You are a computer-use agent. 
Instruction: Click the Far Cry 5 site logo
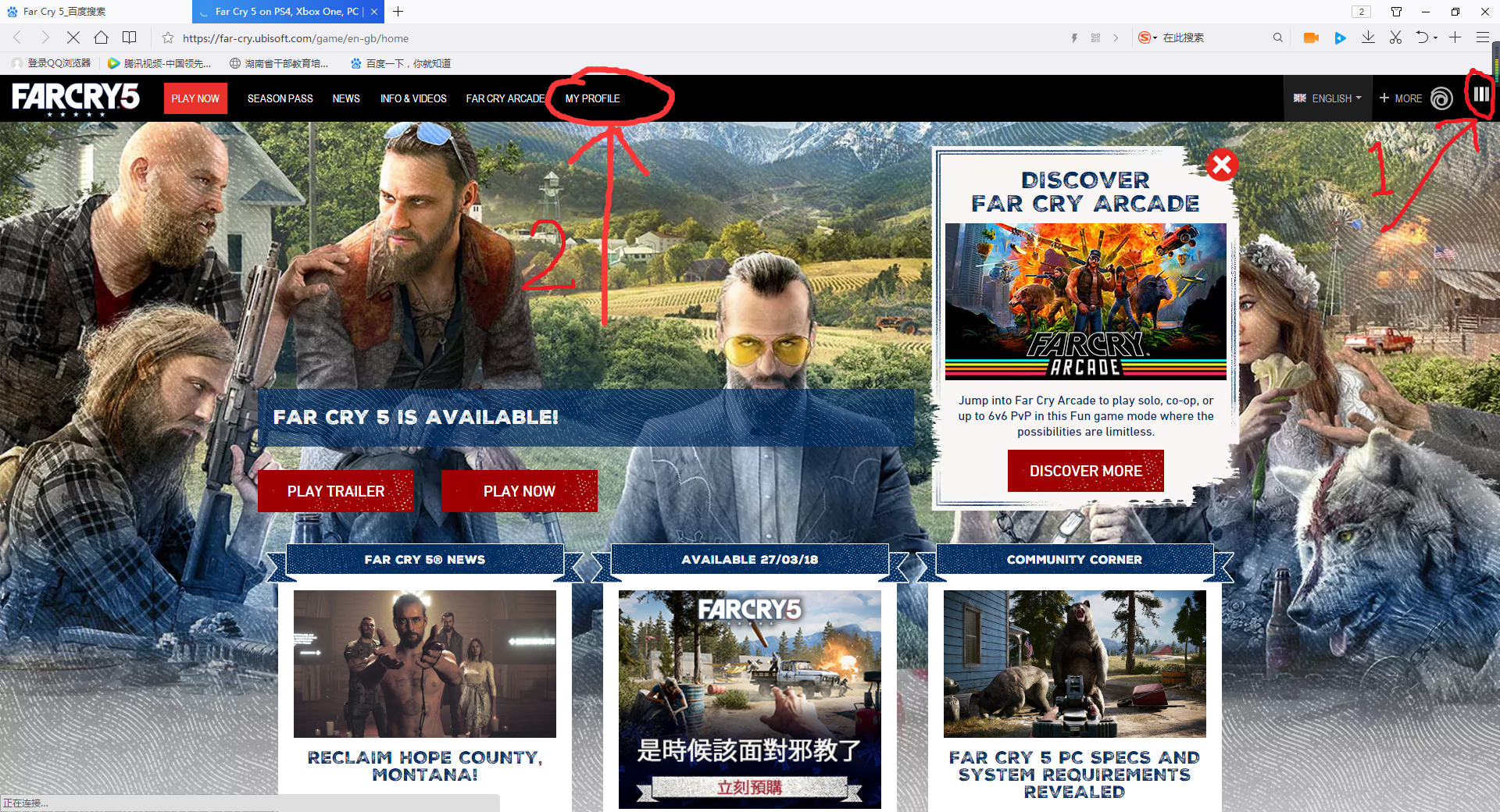76,99
